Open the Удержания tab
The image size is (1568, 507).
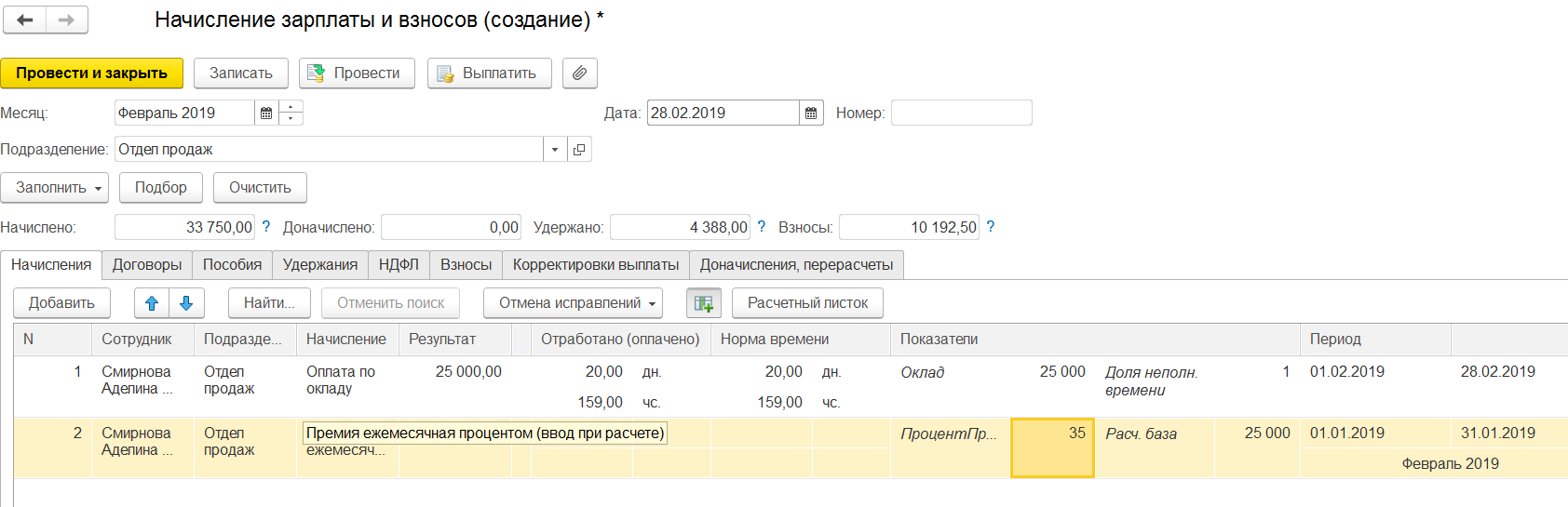[319, 265]
